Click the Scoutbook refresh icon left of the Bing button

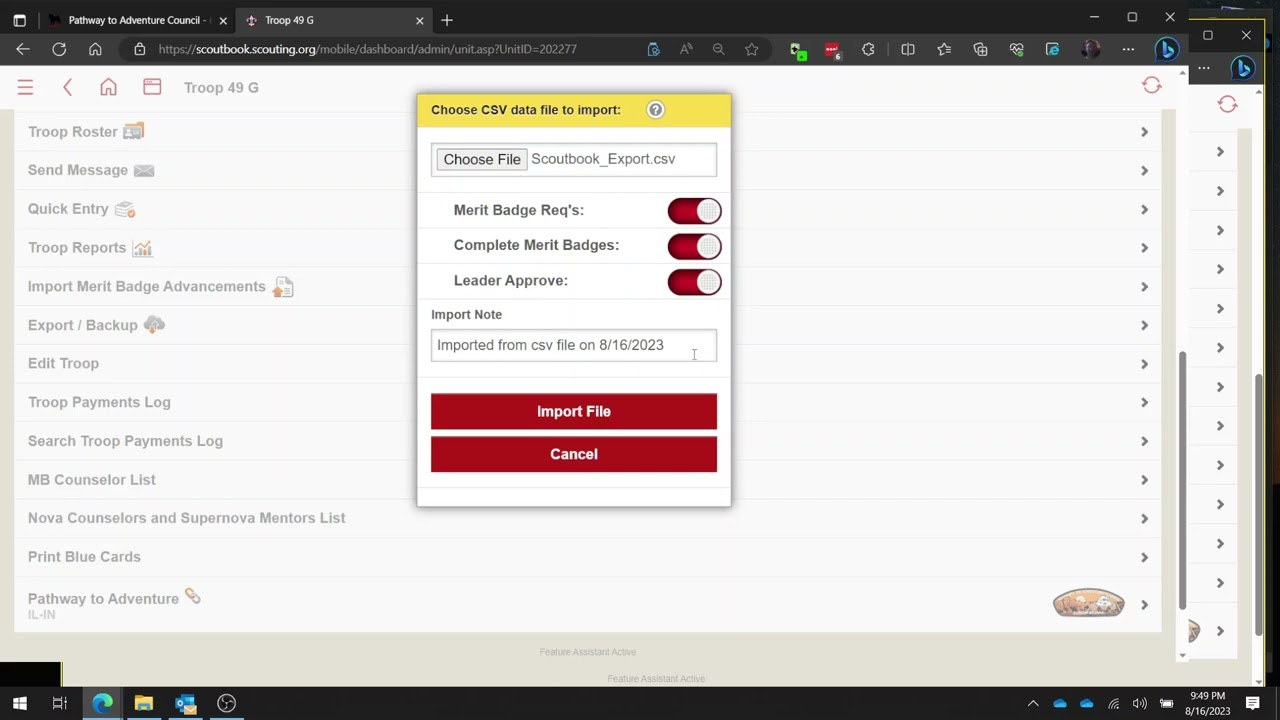click(1152, 86)
